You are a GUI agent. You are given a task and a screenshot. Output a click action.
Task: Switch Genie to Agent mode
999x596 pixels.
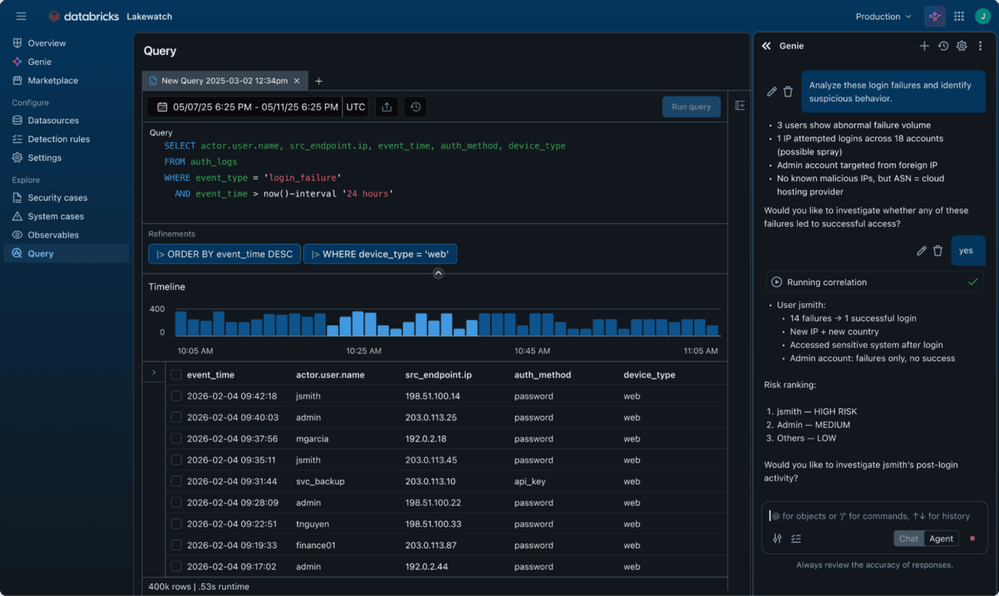pyautogui.click(x=941, y=538)
